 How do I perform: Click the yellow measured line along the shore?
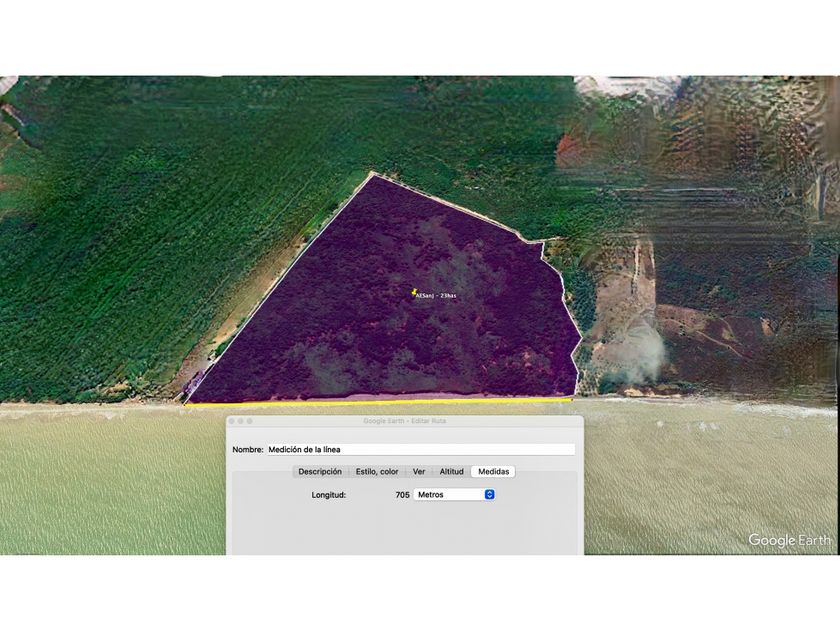point(378,402)
